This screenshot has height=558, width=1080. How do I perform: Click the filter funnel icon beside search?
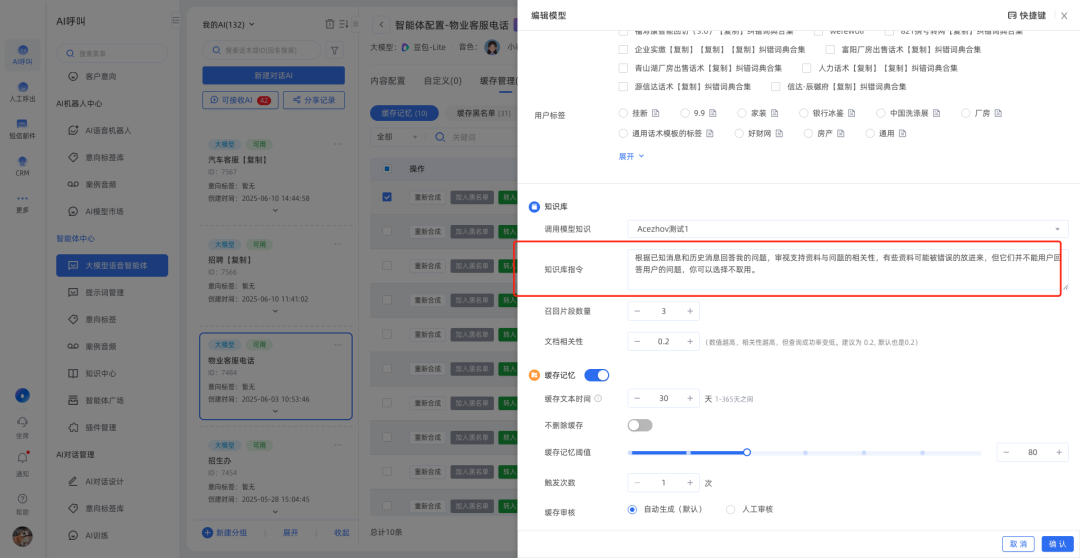(x=335, y=50)
